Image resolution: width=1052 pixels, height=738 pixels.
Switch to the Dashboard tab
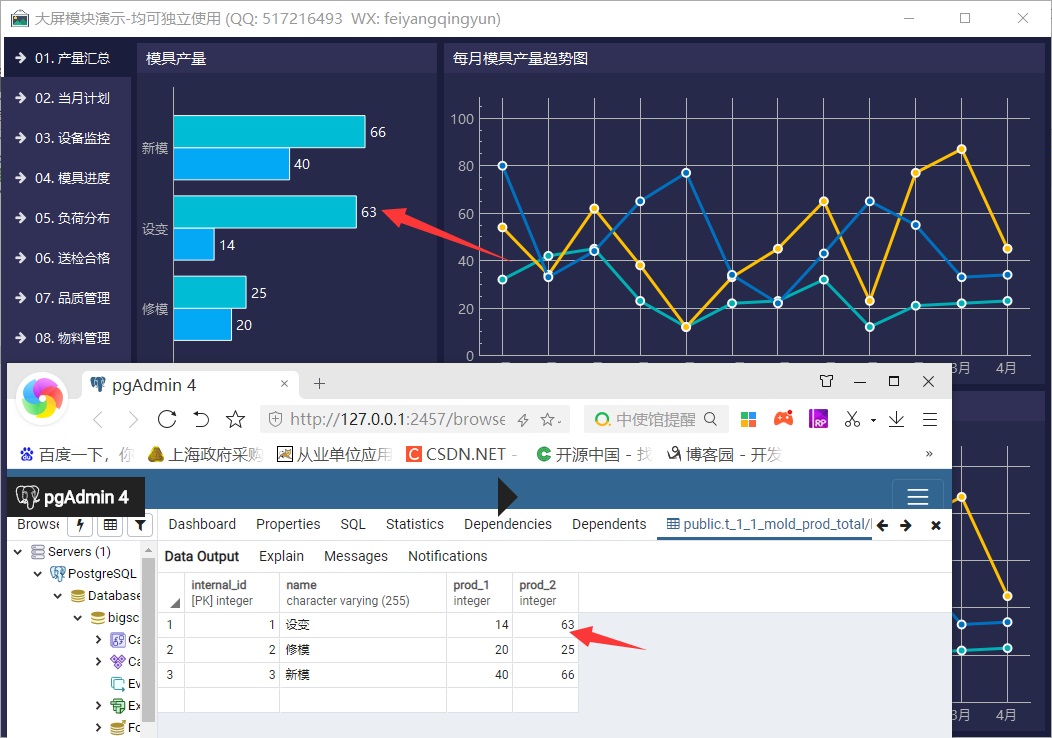(202, 524)
